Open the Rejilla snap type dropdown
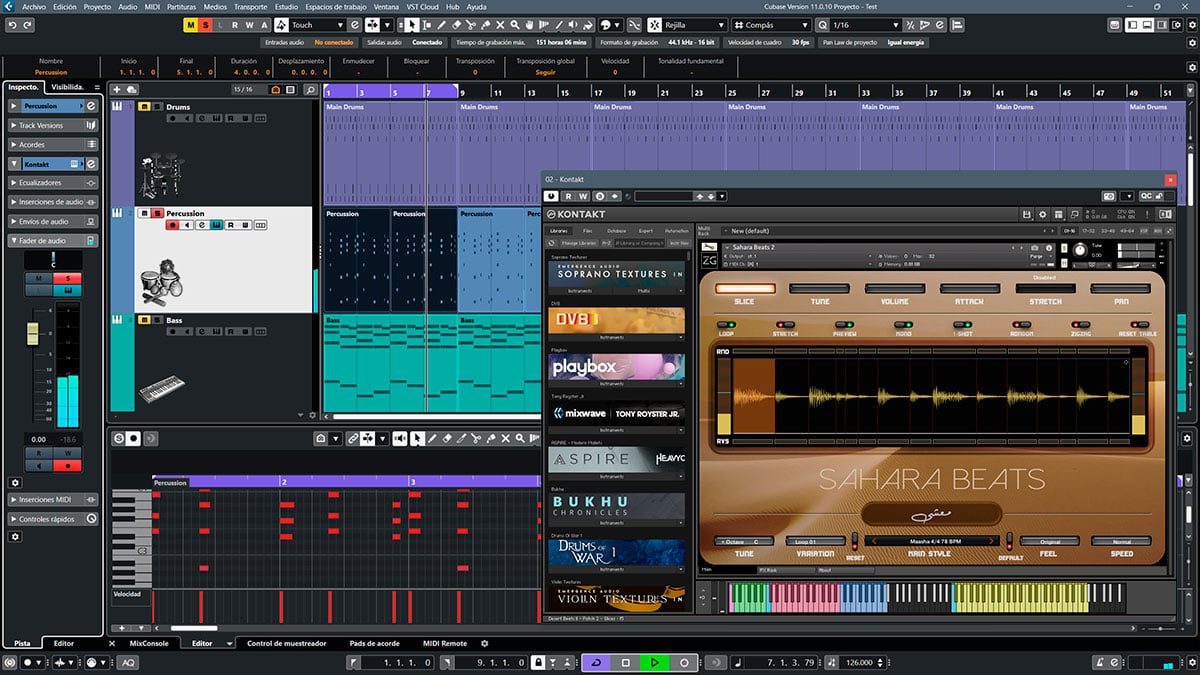 coord(695,24)
